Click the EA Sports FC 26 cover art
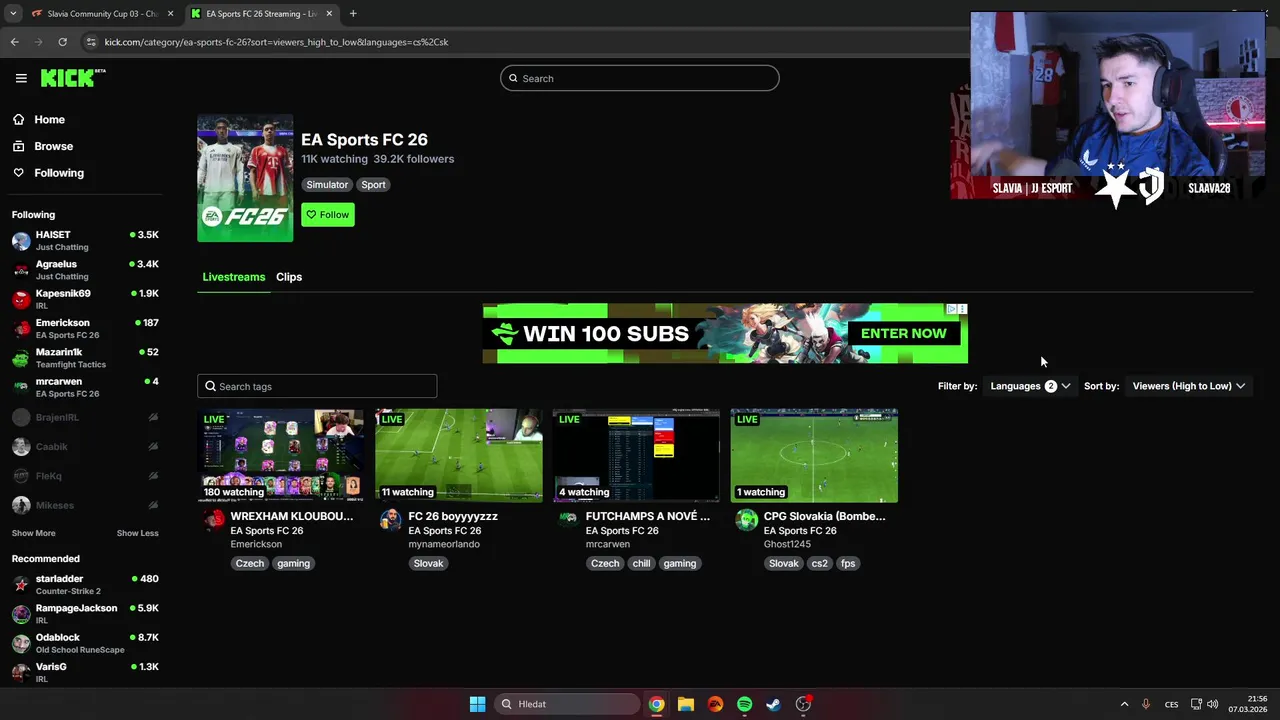Image resolution: width=1280 pixels, height=720 pixels. pyautogui.click(x=245, y=178)
